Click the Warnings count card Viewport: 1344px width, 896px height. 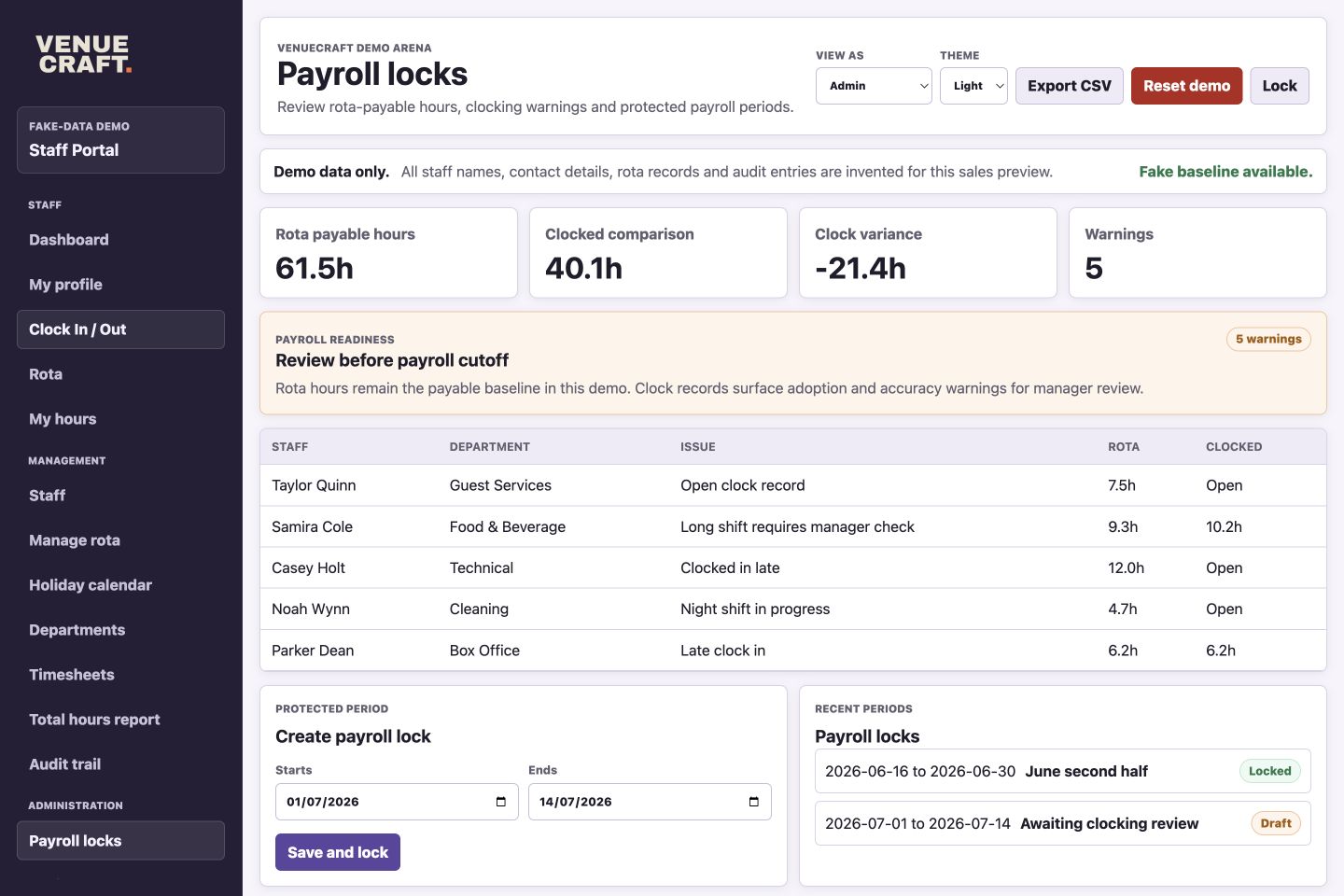pyautogui.click(x=1197, y=253)
